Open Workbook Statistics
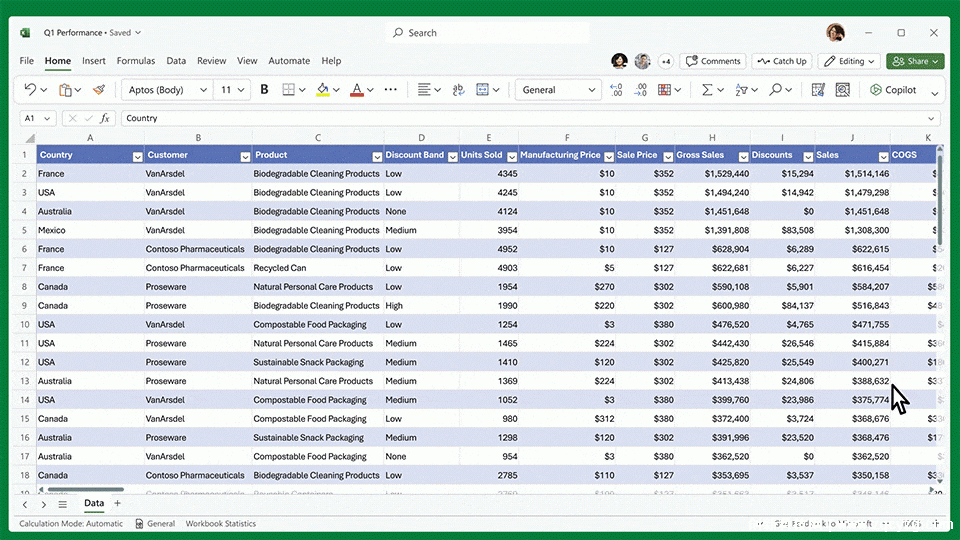960x540 pixels. (x=220, y=523)
